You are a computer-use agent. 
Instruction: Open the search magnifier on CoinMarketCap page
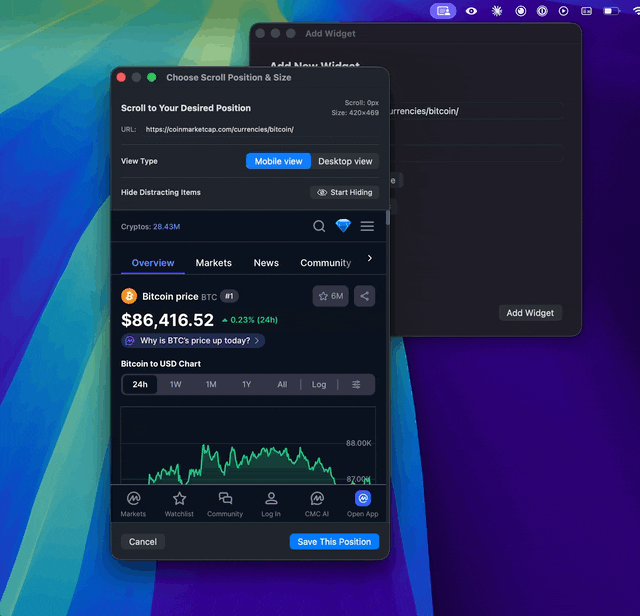point(319,226)
